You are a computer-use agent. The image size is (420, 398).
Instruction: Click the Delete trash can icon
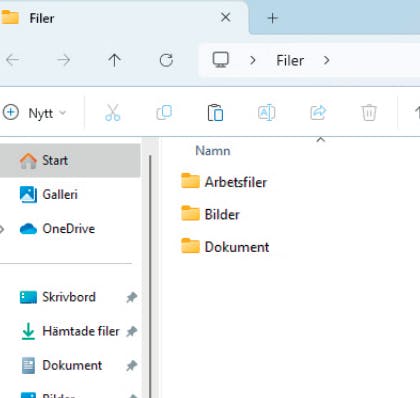click(x=369, y=113)
